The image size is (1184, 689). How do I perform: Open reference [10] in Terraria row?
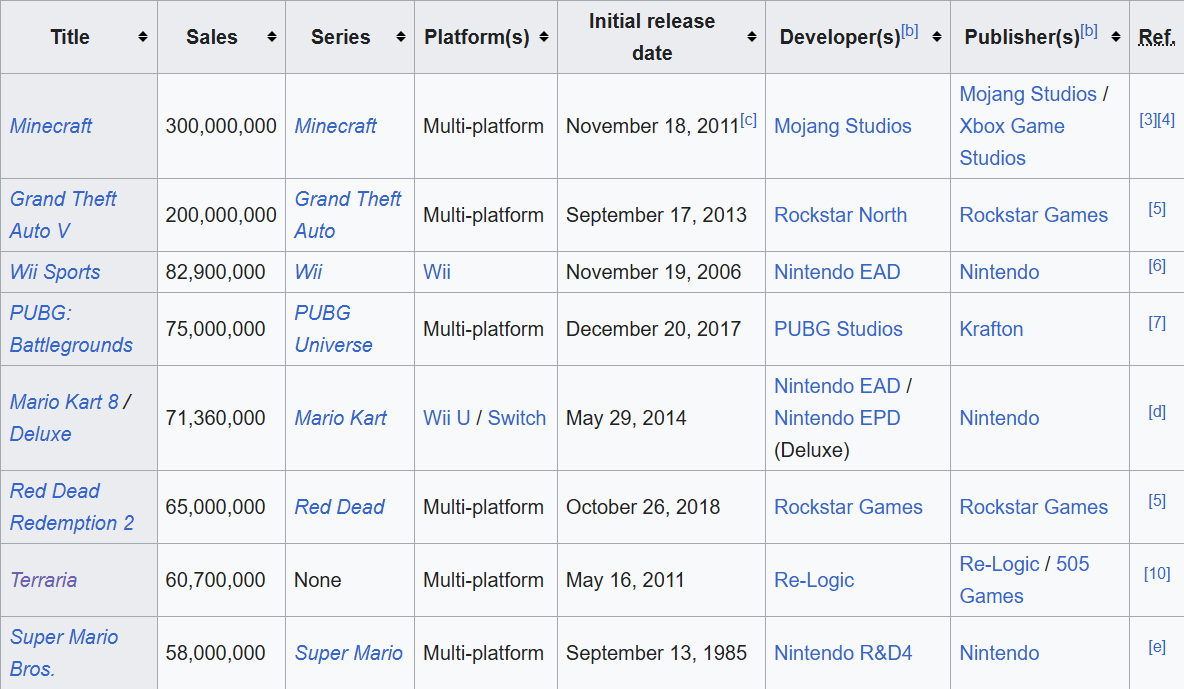click(x=1157, y=574)
